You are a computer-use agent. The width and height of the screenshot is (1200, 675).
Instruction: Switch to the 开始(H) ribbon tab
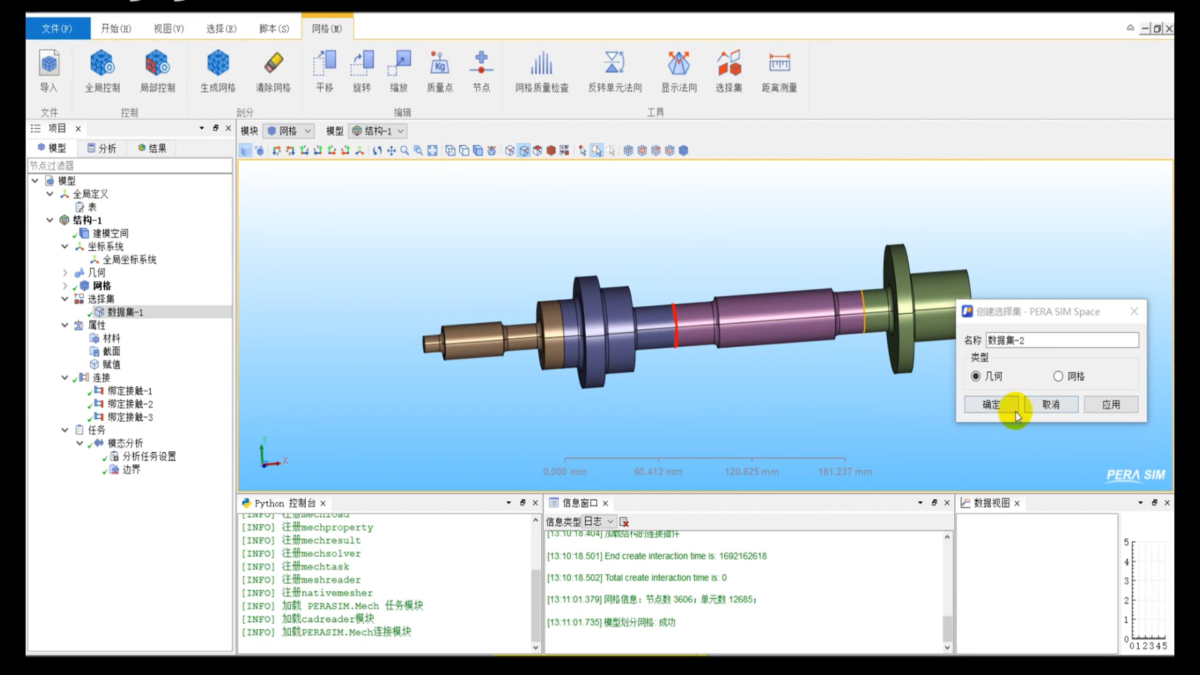[x=116, y=28]
